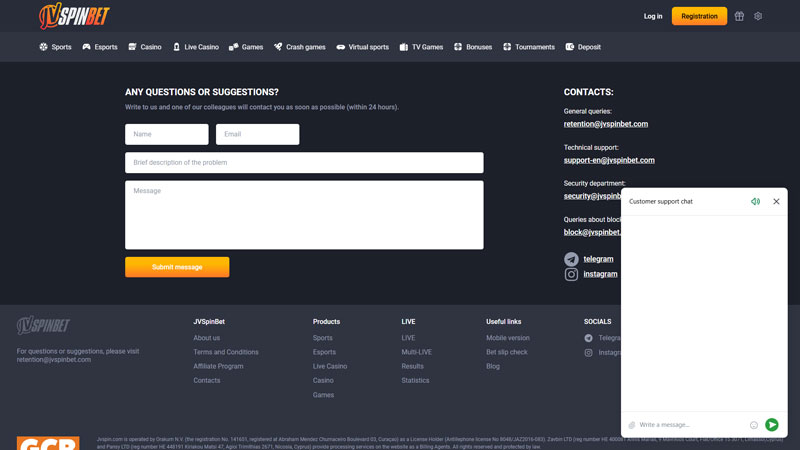This screenshot has height=450, width=800.
Task: Open LIVE link in footer LIVE column
Action: [408, 338]
